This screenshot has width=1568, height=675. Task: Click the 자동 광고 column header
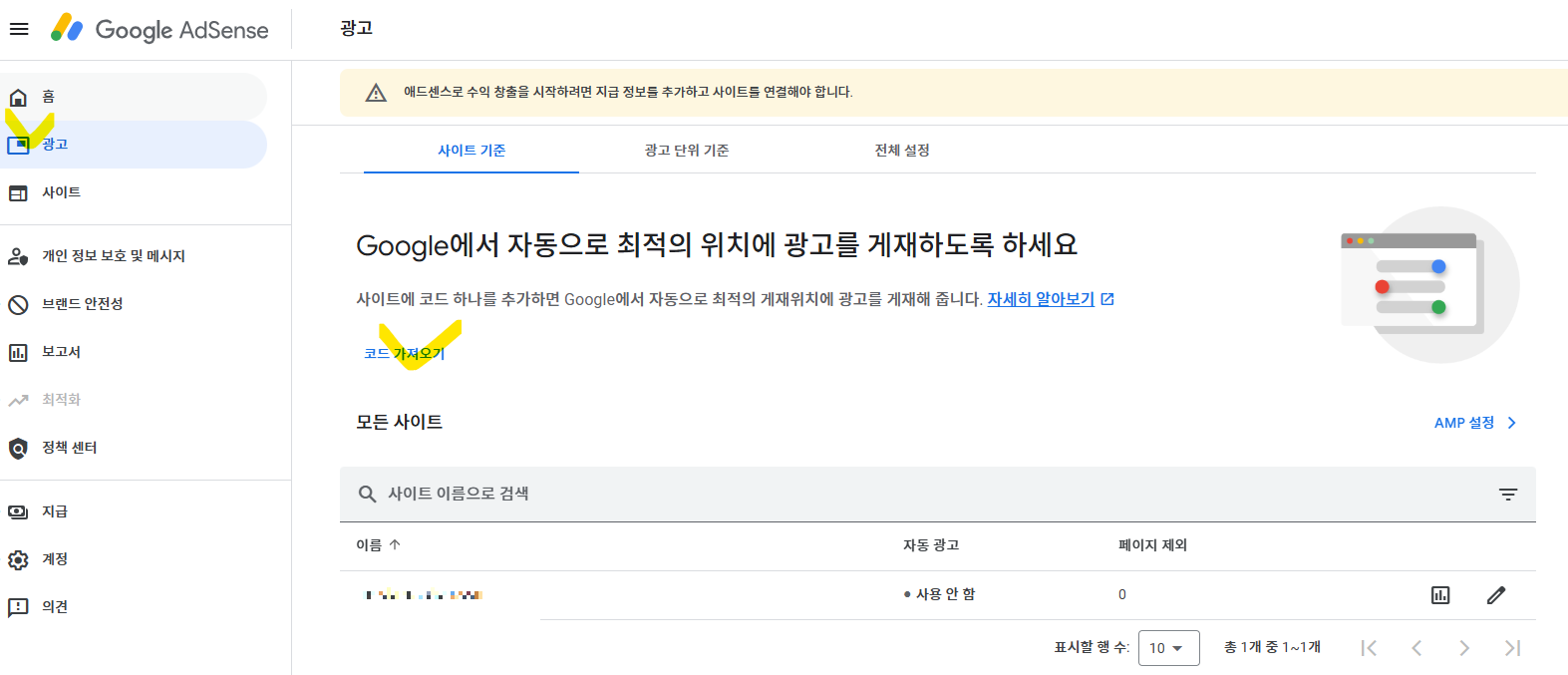pos(931,544)
